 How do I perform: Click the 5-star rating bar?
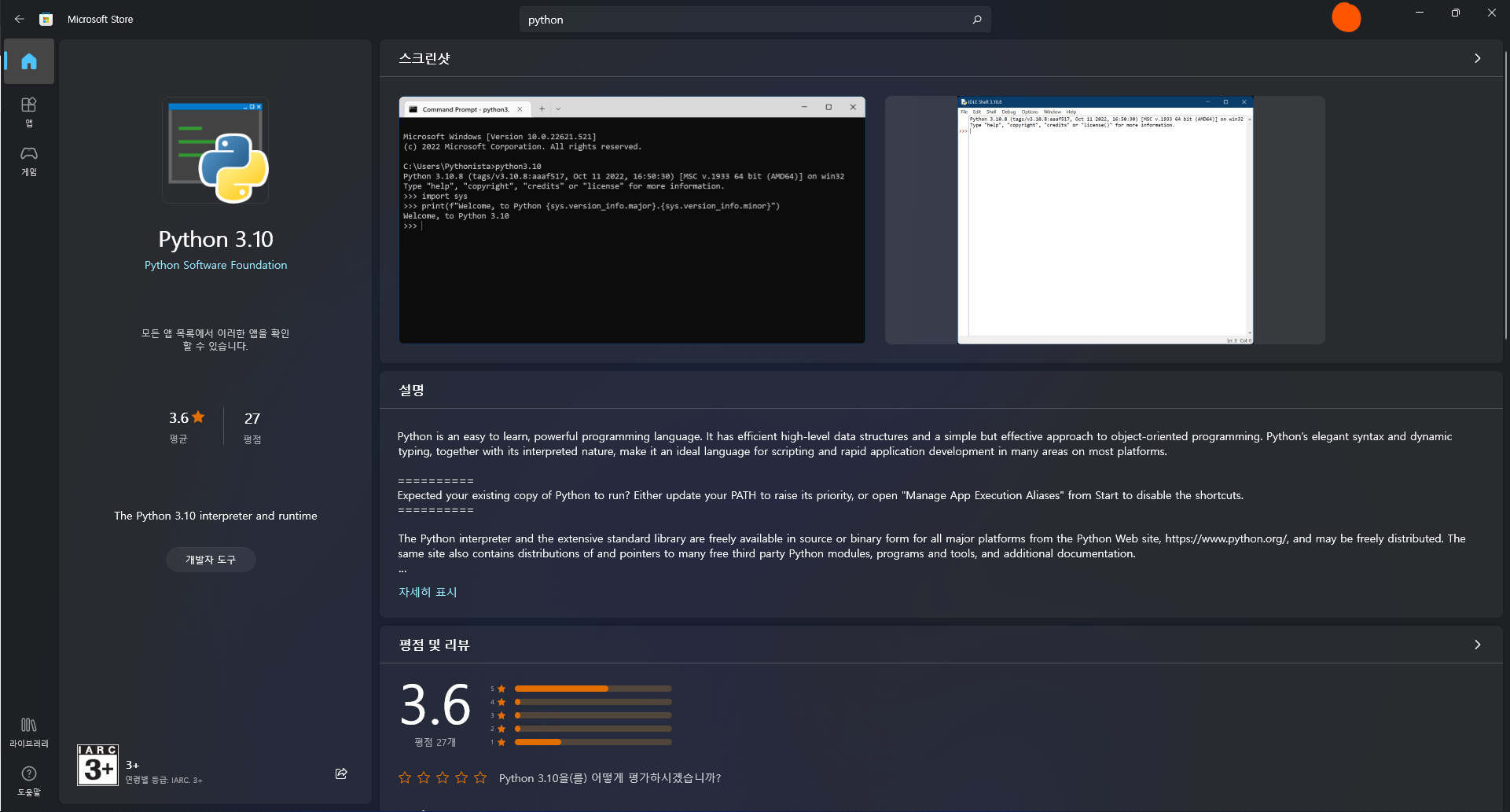coord(593,689)
